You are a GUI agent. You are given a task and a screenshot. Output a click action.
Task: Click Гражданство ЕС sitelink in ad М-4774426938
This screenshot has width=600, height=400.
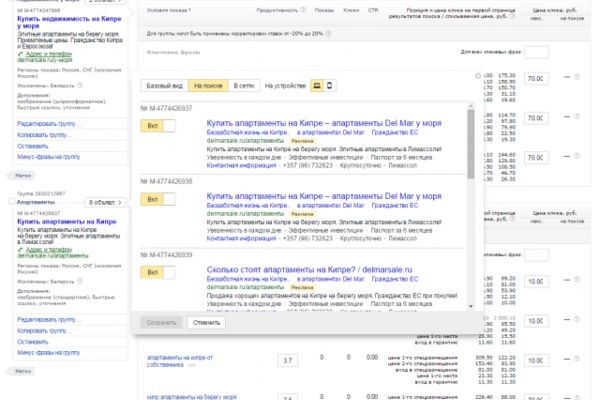click(395, 206)
